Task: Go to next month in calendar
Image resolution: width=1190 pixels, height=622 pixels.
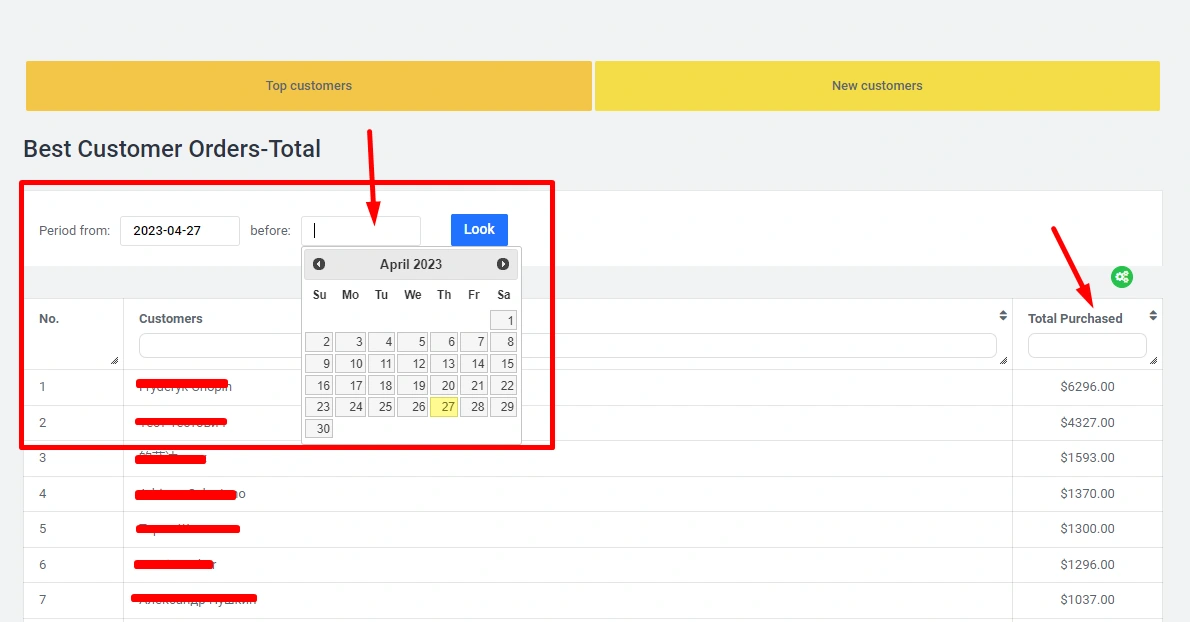Action: (503, 264)
